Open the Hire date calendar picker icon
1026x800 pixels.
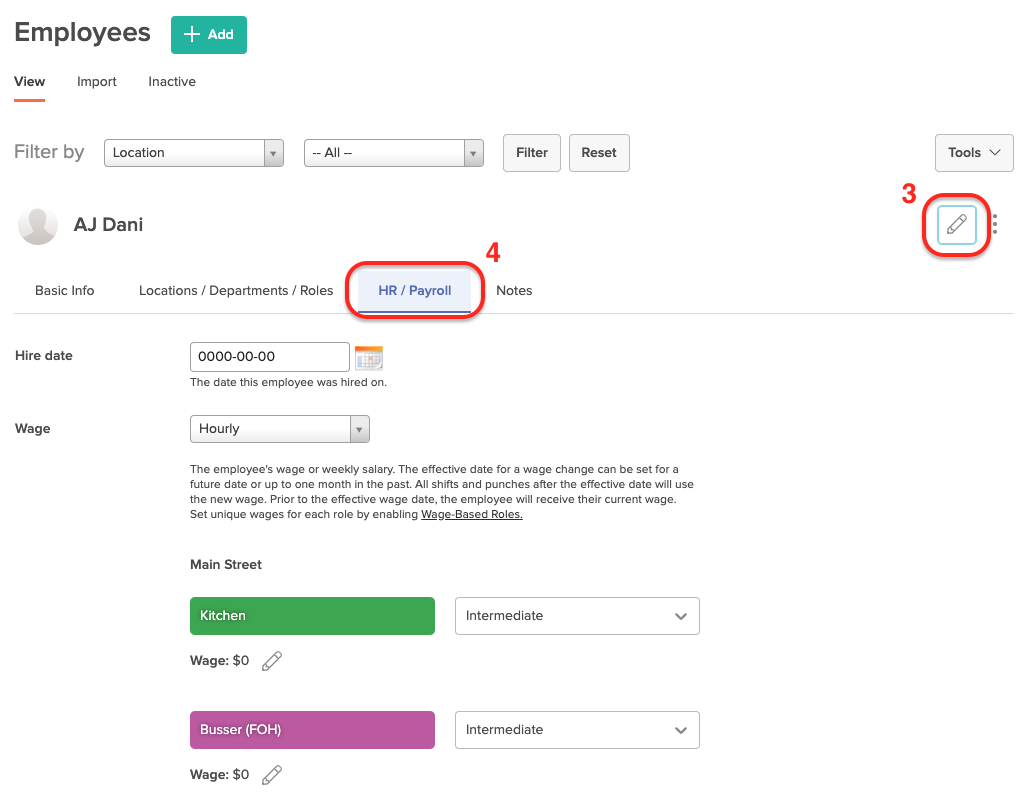click(369, 357)
